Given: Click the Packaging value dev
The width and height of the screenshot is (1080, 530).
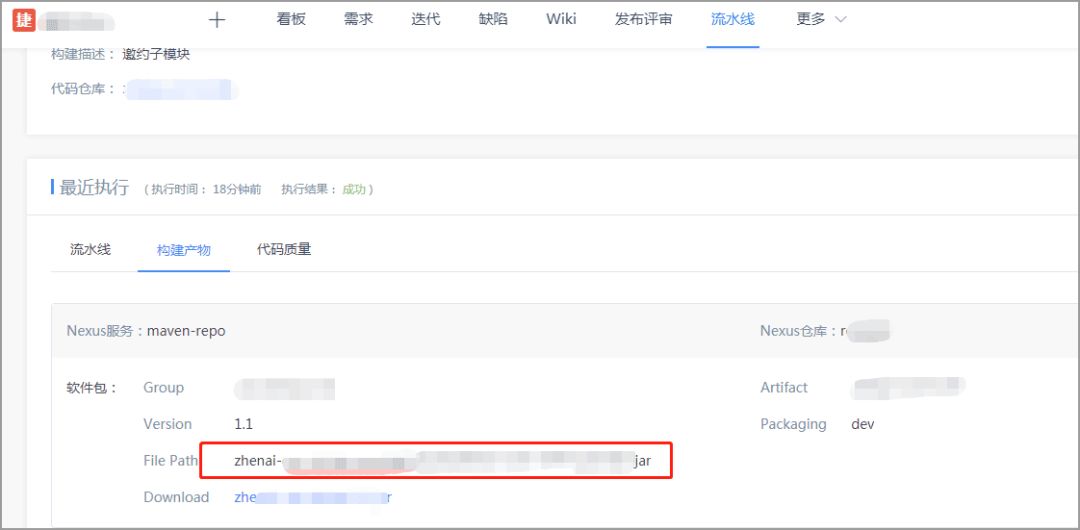Looking at the screenshot, I should (863, 424).
